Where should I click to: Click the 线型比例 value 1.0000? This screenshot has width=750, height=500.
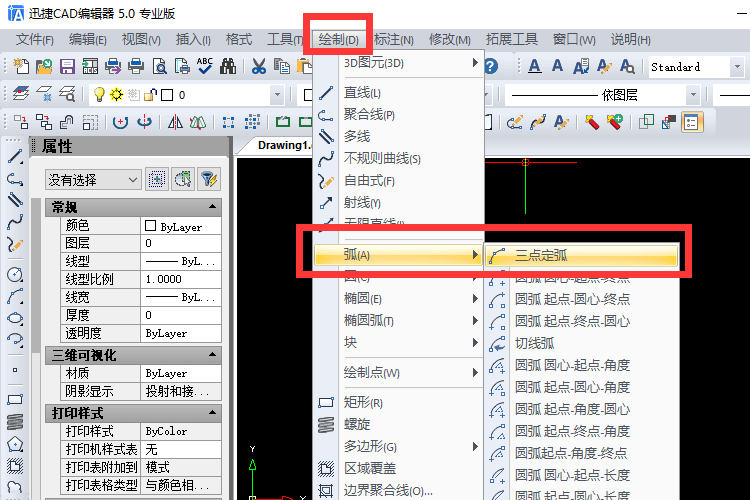point(181,279)
